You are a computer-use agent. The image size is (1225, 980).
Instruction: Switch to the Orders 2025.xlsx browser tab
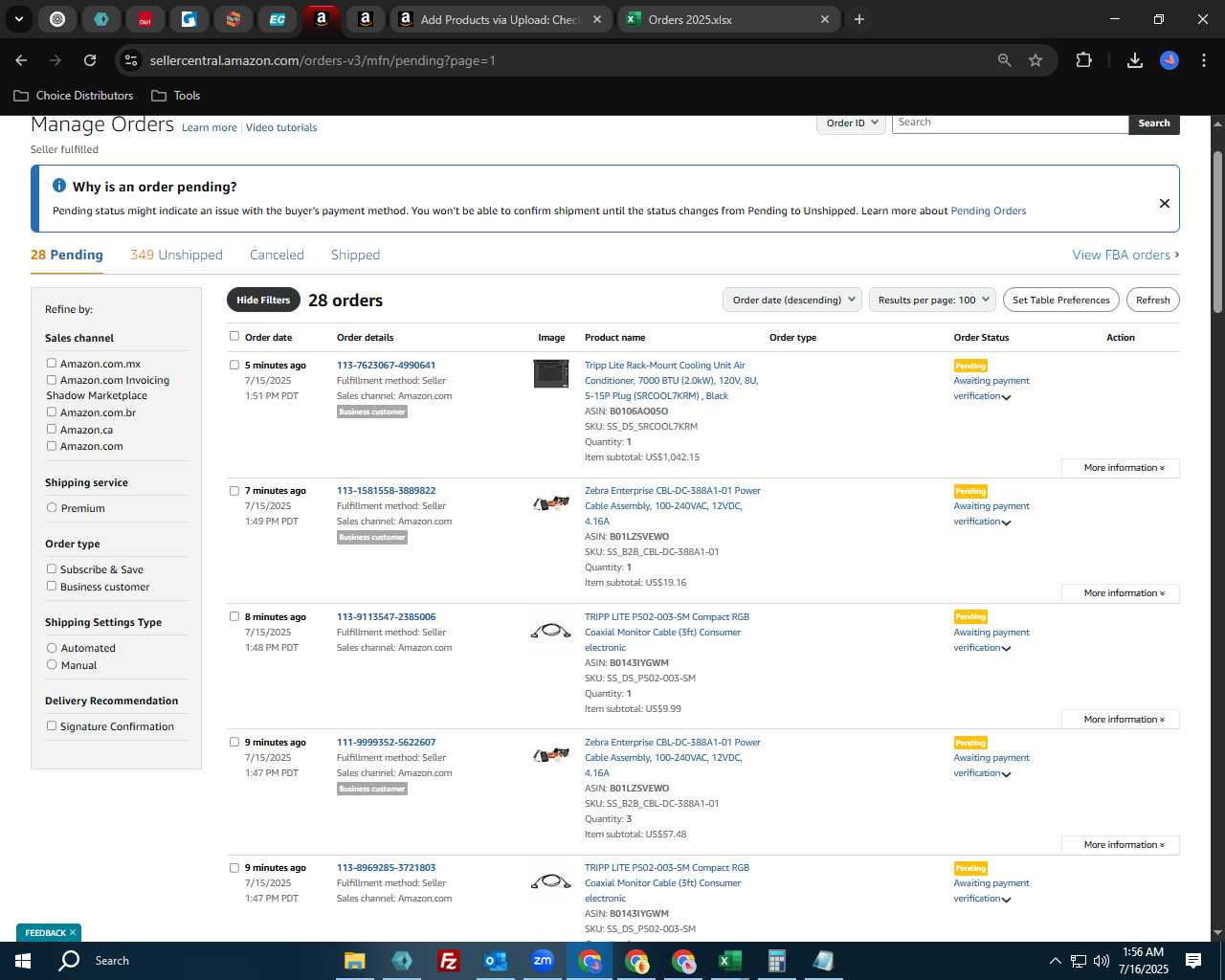(727, 19)
